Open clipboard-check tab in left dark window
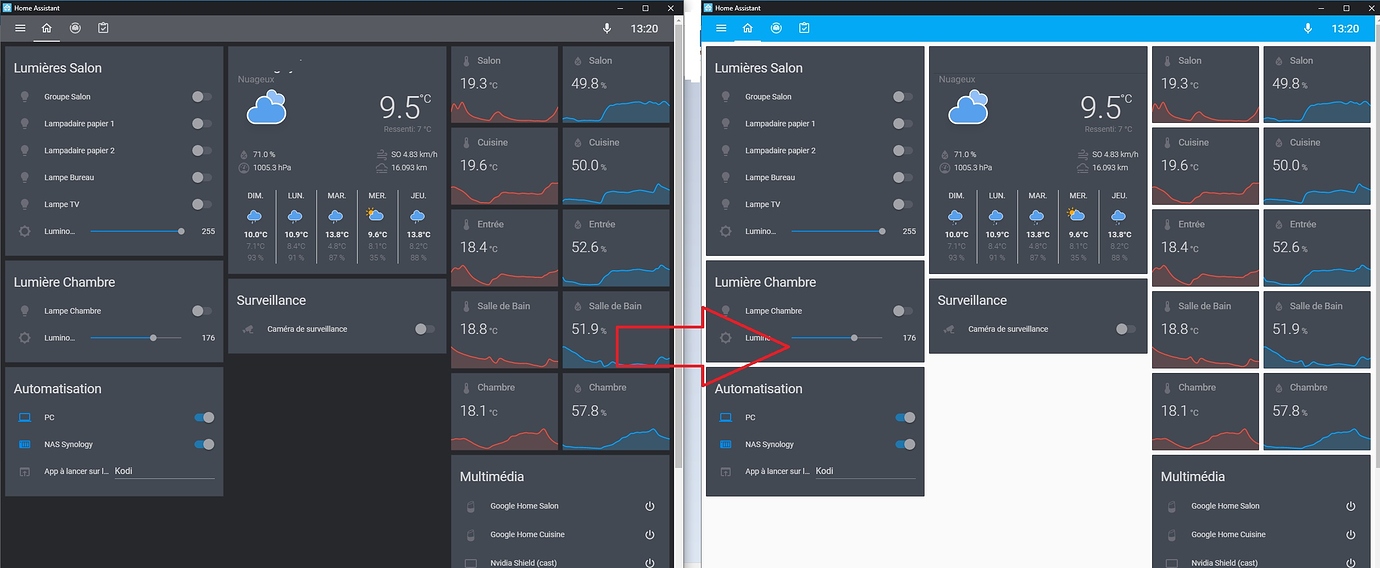The width and height of the screenshot is (1380, 568). pos(103,28)
